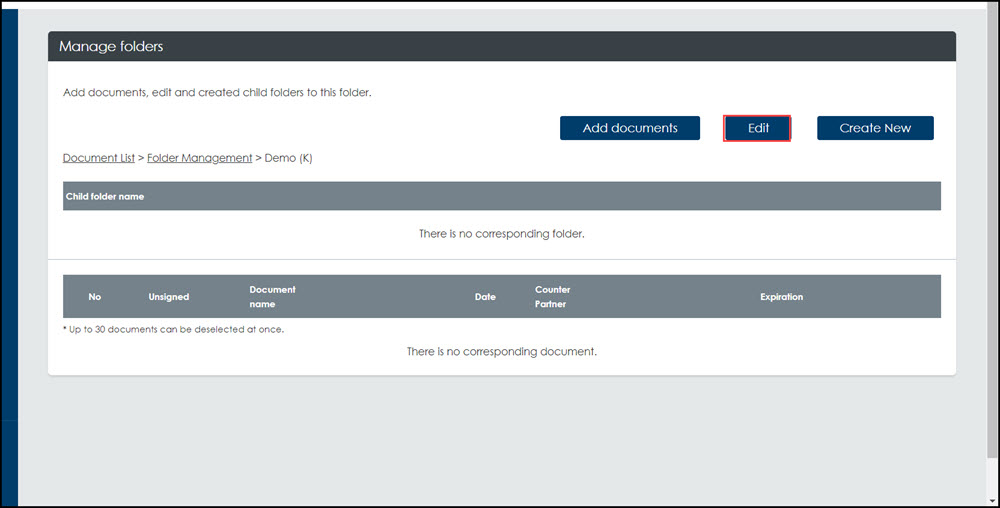This screenshot has width=1000, height=508.
Task: Select the Create New button
Action: [875, 128]
